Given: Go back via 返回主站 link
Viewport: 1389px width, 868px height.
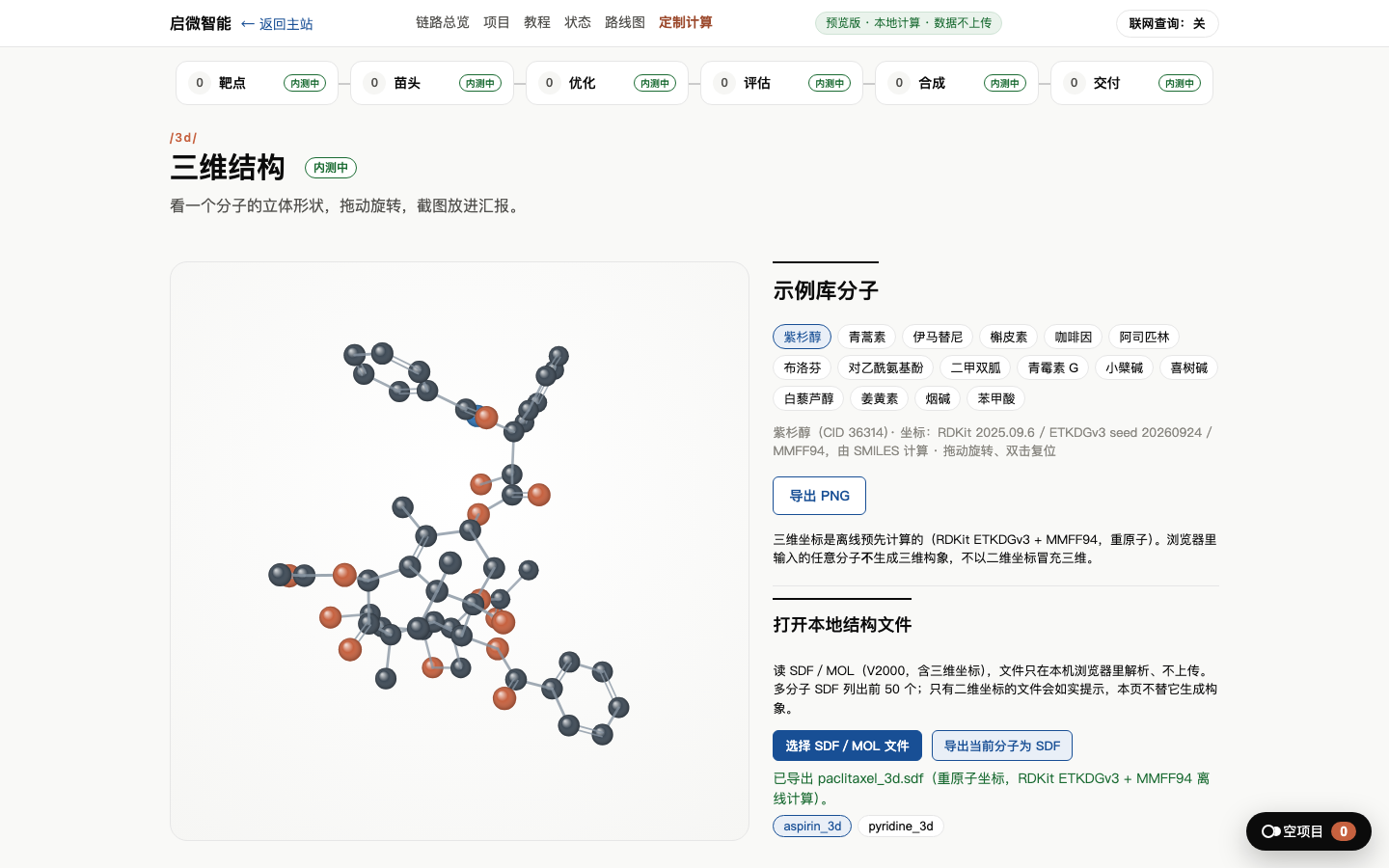Looking at the screenshot, I should point(277,23).
